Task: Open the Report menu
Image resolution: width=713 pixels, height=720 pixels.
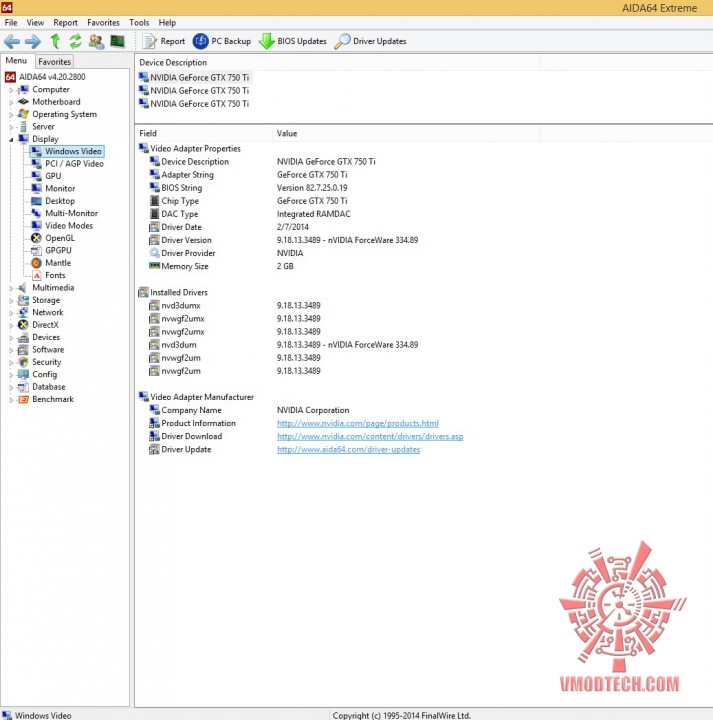Action: (x=65, y=22)
